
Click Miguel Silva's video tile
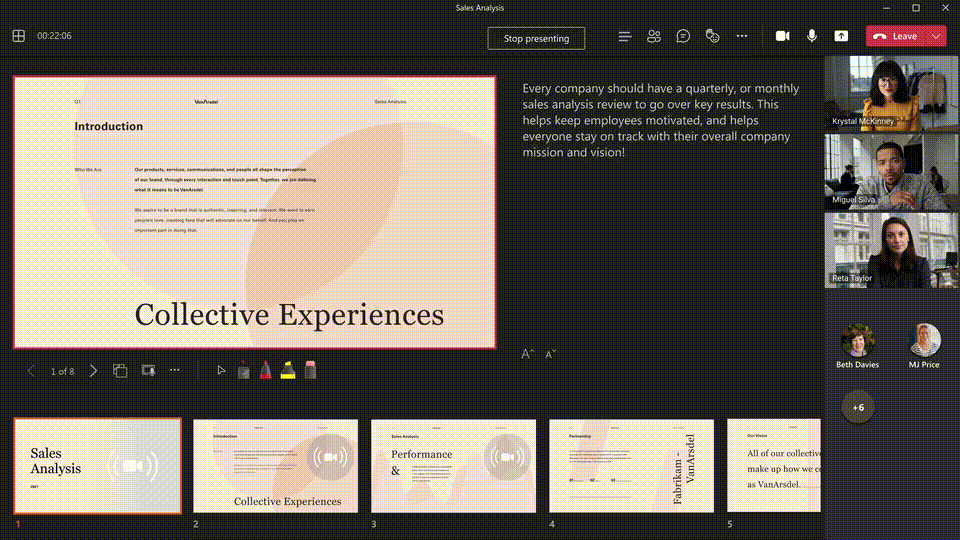click(891, 171)
